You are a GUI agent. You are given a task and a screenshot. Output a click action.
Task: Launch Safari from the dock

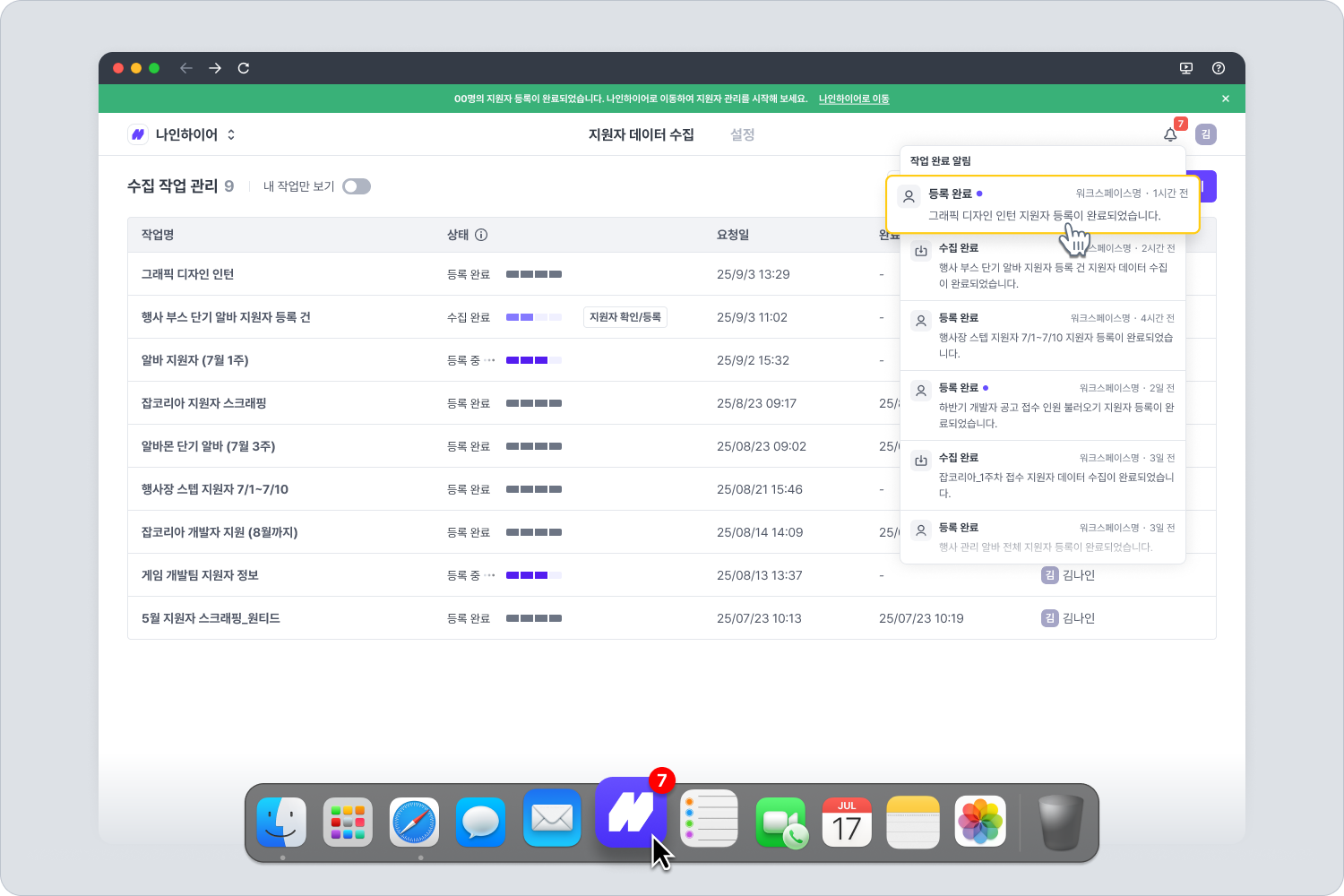414,823
